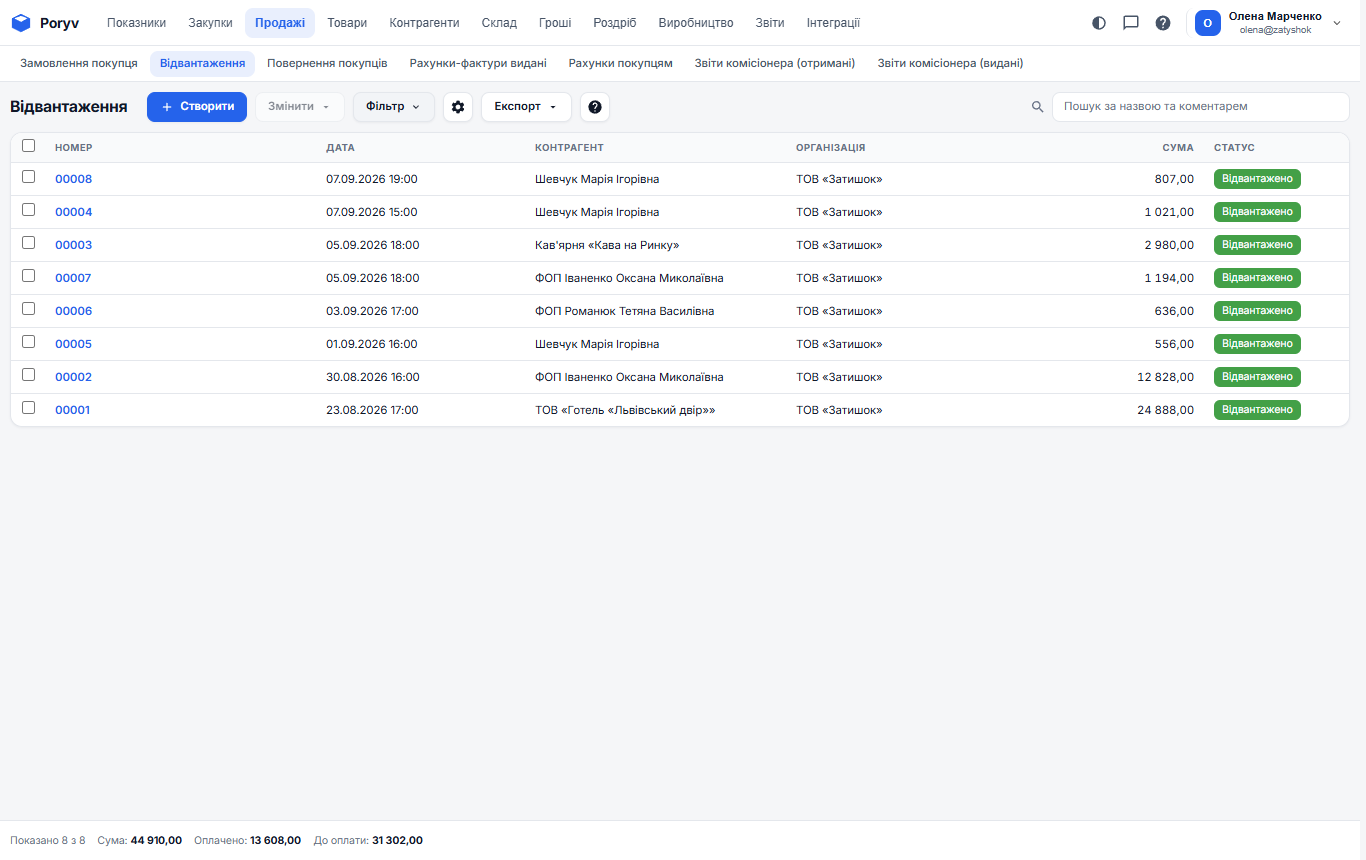Viewport: 1366px width, 860px height.
Task: Click the help question icon beside Експорт
Action: click(595, 107)
